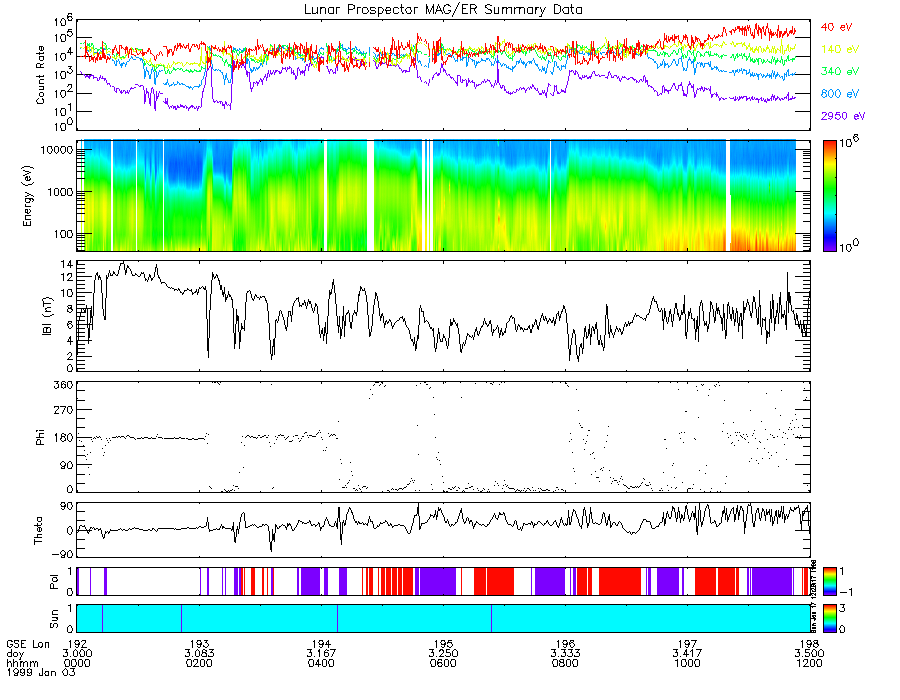Click the '14' tick label on |B| axis
The height and width of the screenshot is (700, 900).
point(67,265)
